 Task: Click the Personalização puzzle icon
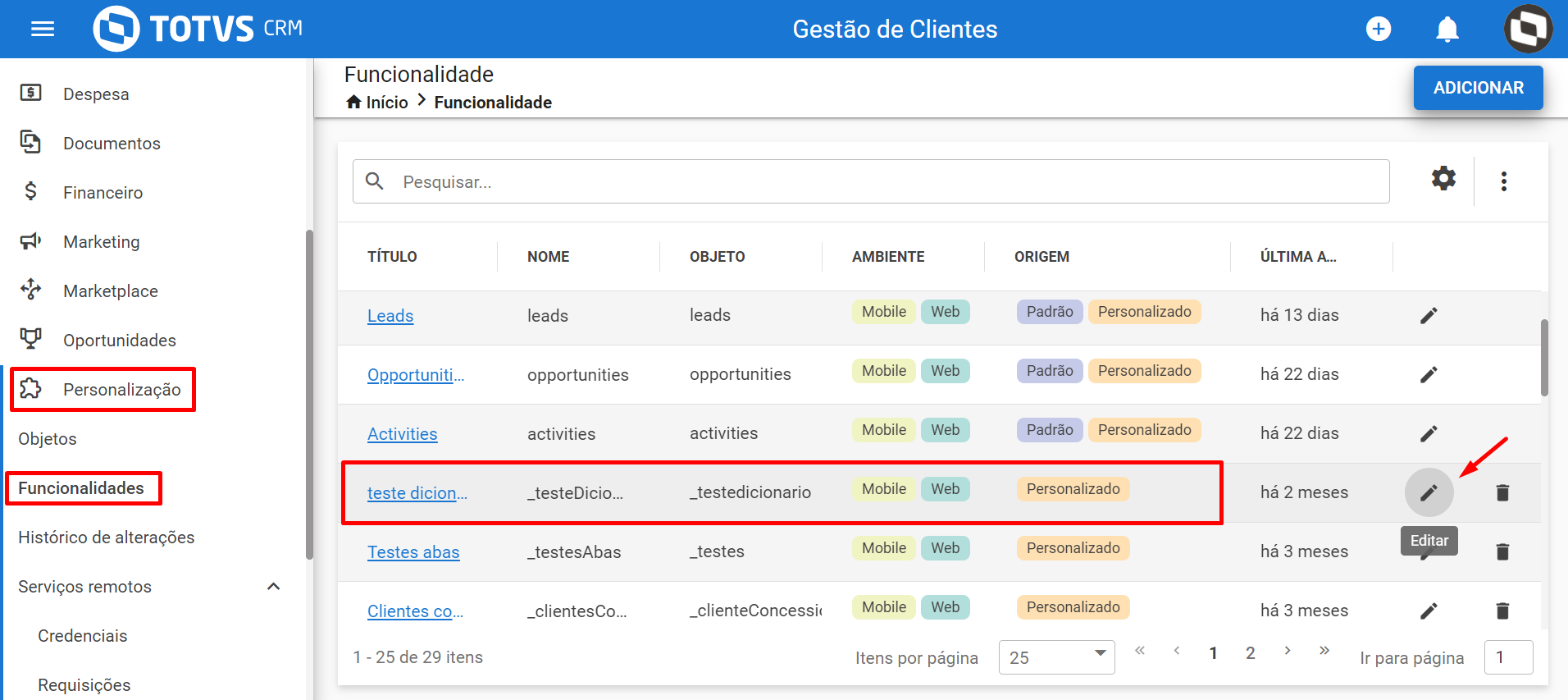tap(31, 388)
